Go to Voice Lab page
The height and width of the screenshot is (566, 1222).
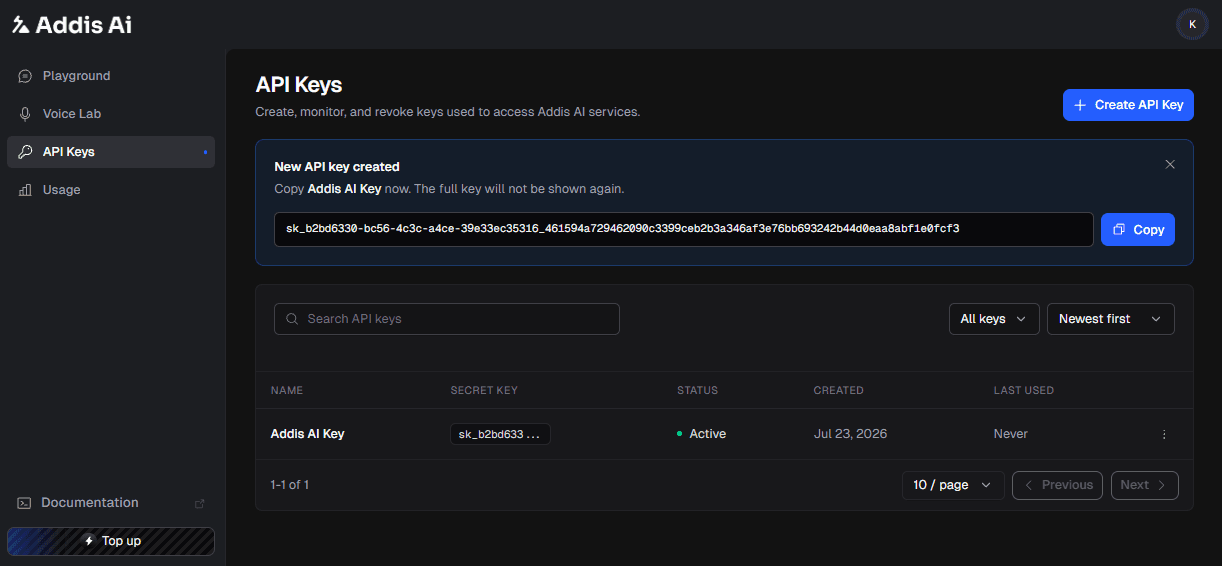pyautogui.click(x=111, y=114)
